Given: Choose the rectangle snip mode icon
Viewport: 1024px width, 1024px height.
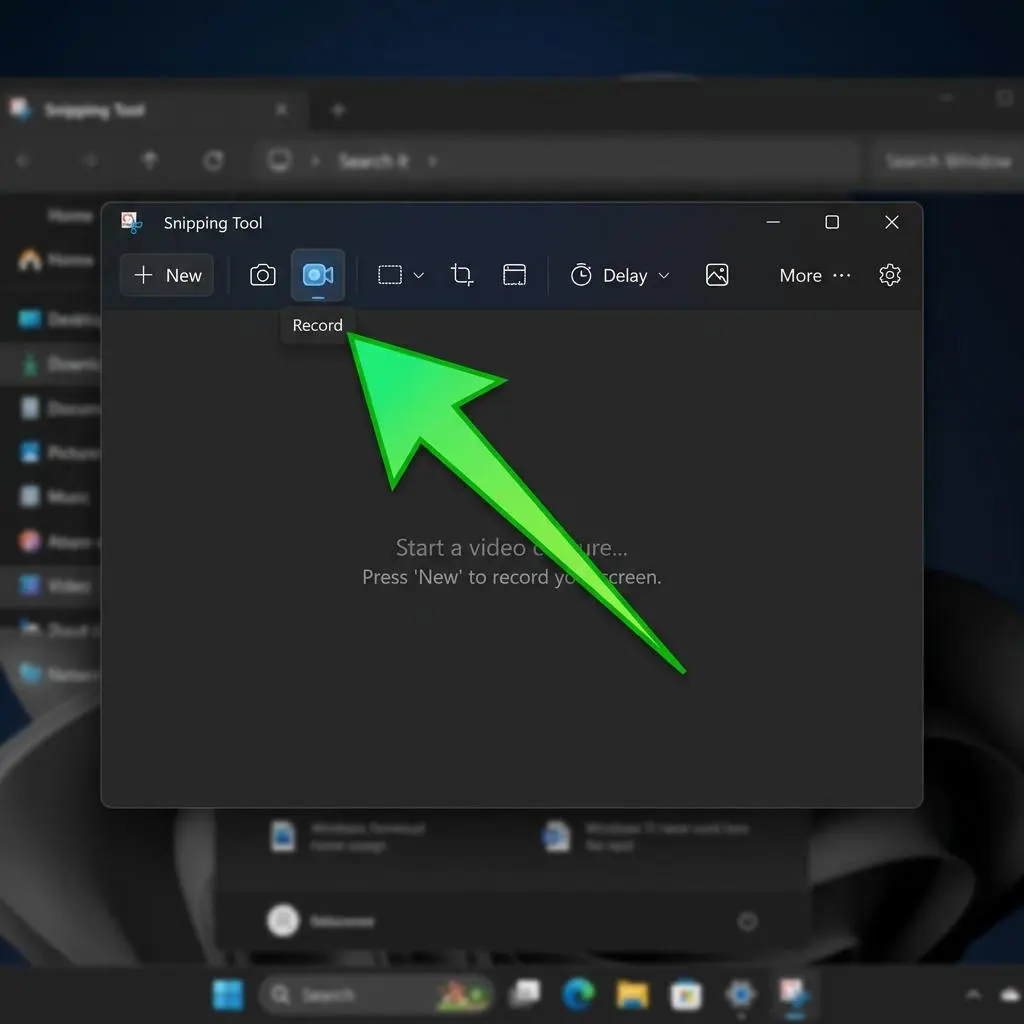Looking at the screenshot, I should pyautogui.click(x=390, y=275).
